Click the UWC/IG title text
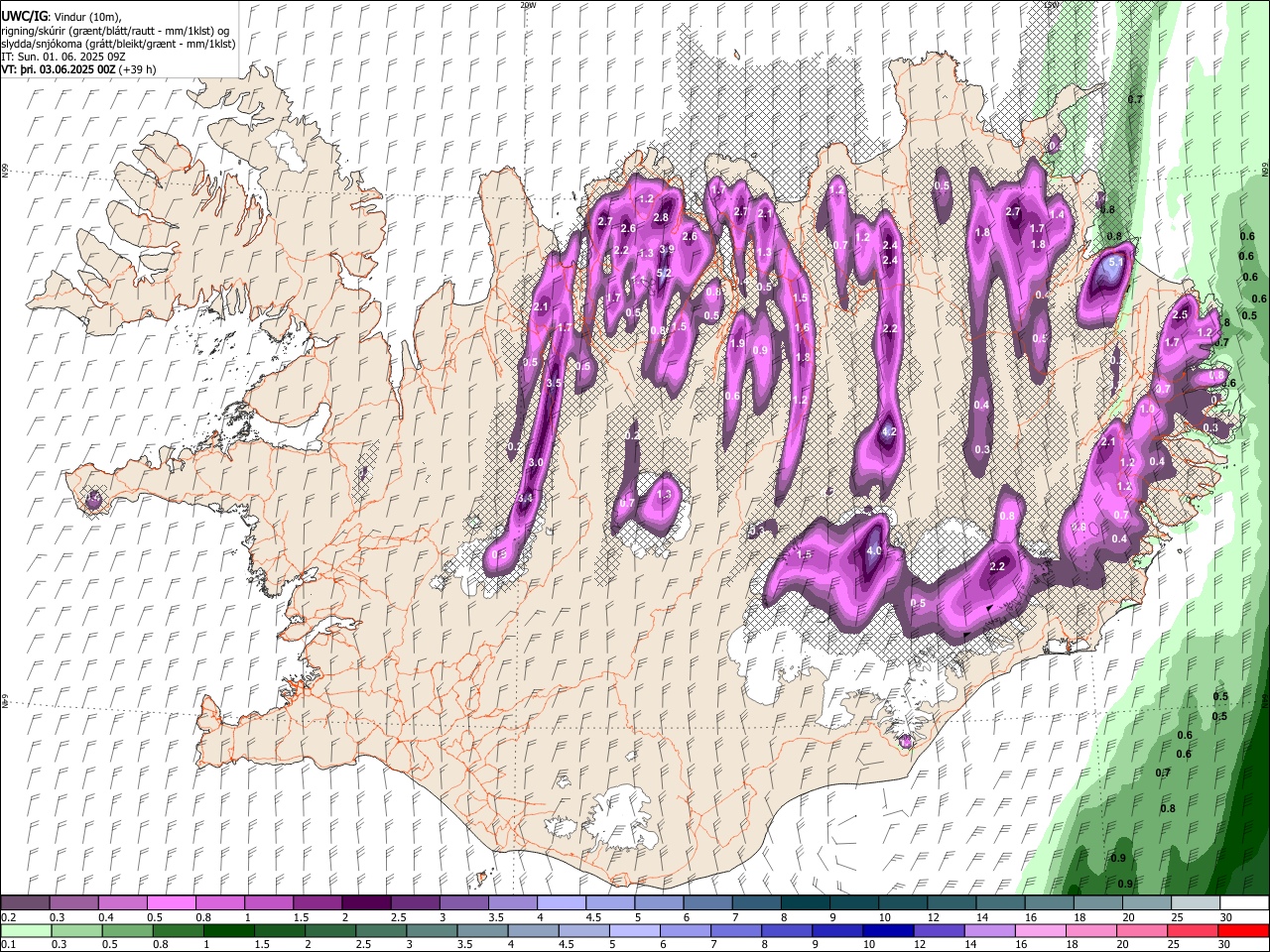The width and height of the screenshot is (1270, 952). 24,15
